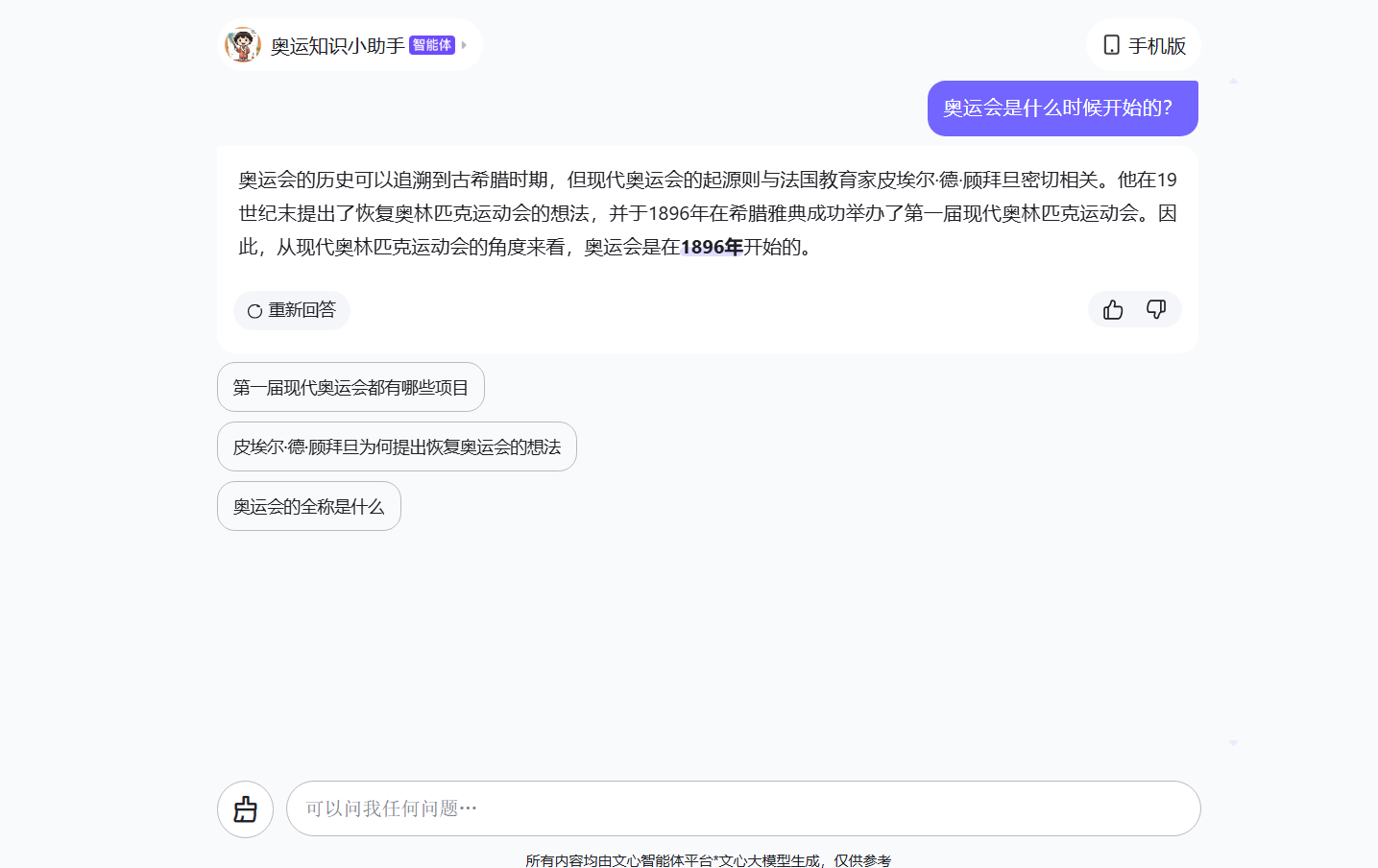Like the answer with thumbs-up icon

pyautogui.click(x=1113, y=309)
